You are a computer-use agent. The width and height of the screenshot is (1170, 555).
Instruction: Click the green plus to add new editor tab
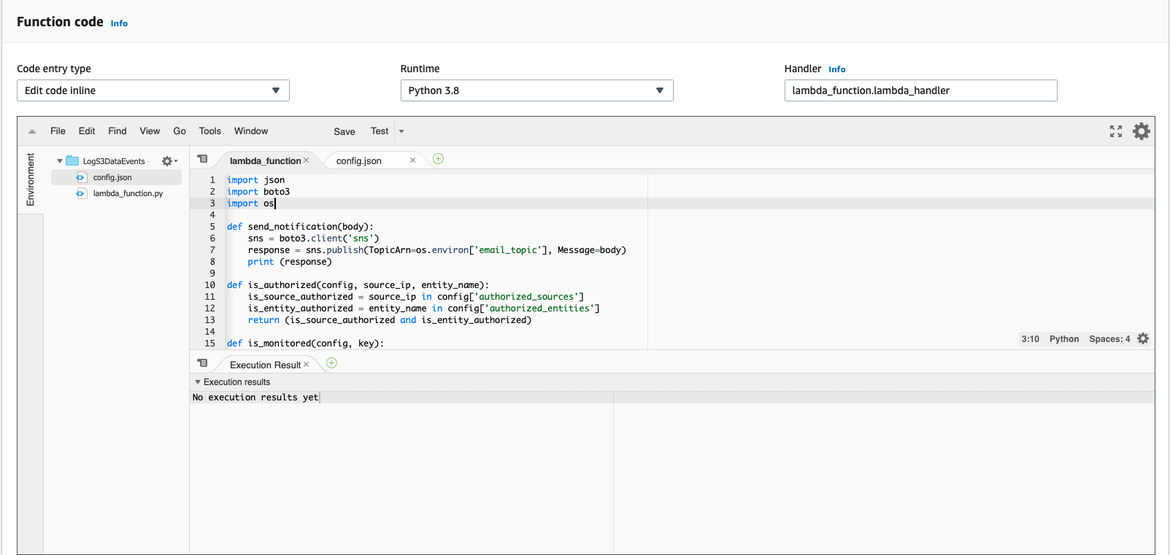pyautogui.click(x=438, y=159)
